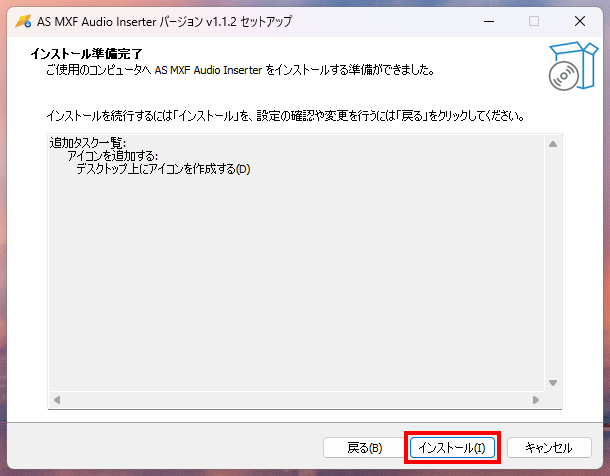Image resolution: width=610 pixels, height=476 pixels.
Task: Select the line 追加タスク一覧:
Action: click(88, 143)
